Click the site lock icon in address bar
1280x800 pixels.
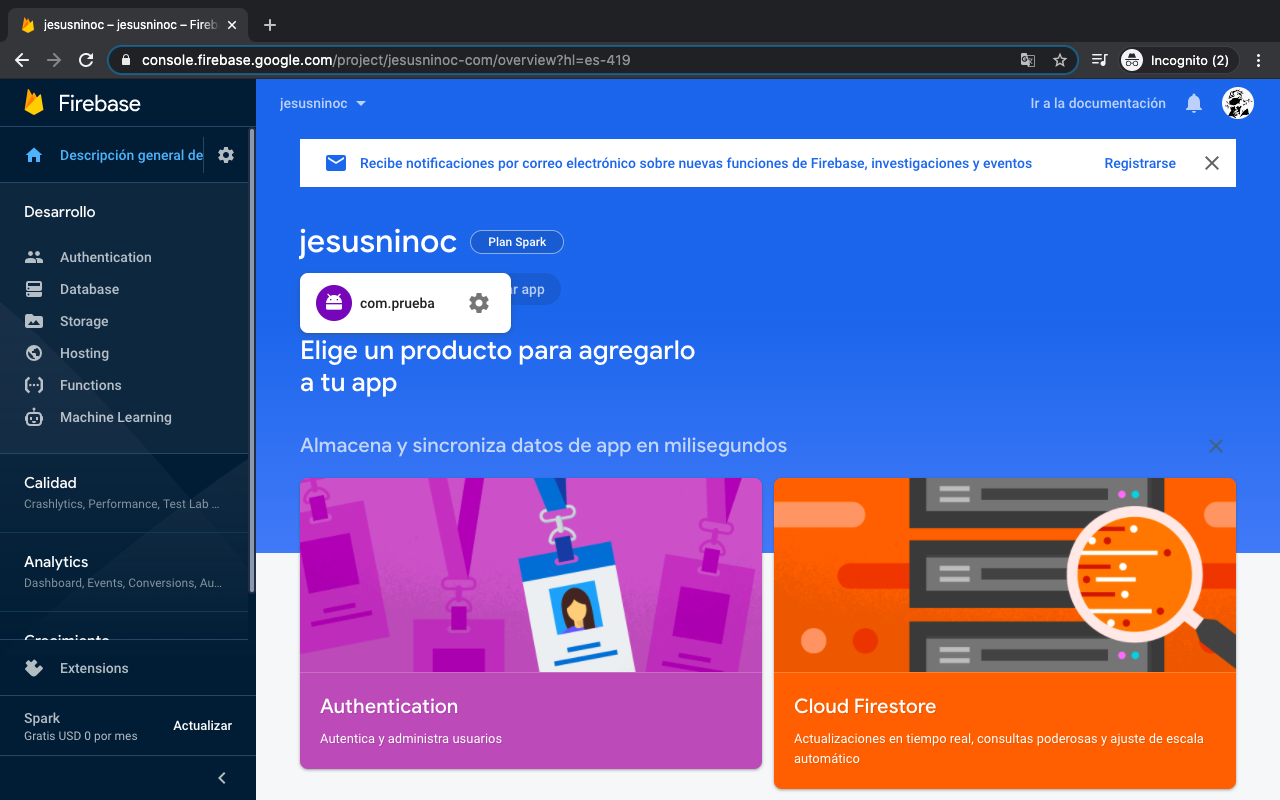[x=125, y=60]
